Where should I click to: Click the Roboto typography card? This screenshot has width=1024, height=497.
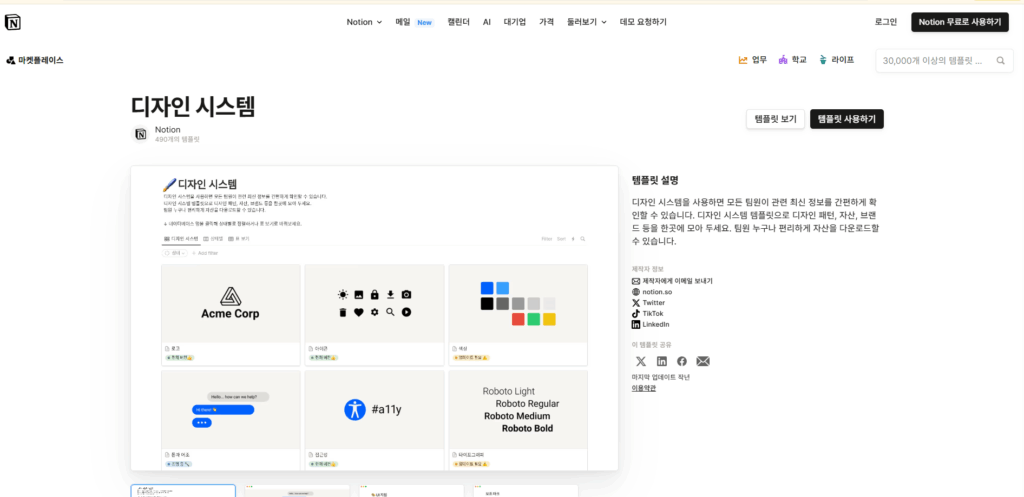518,421
